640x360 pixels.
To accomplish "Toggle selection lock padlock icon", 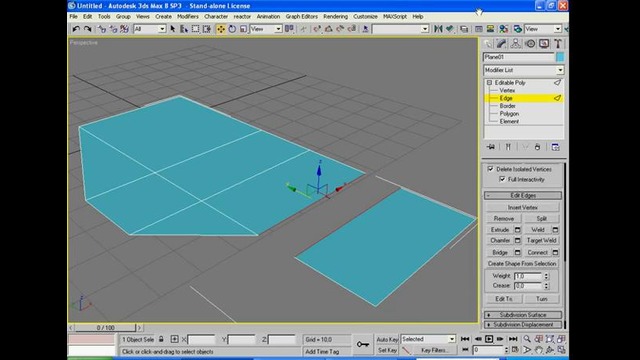I will point(161,339).
